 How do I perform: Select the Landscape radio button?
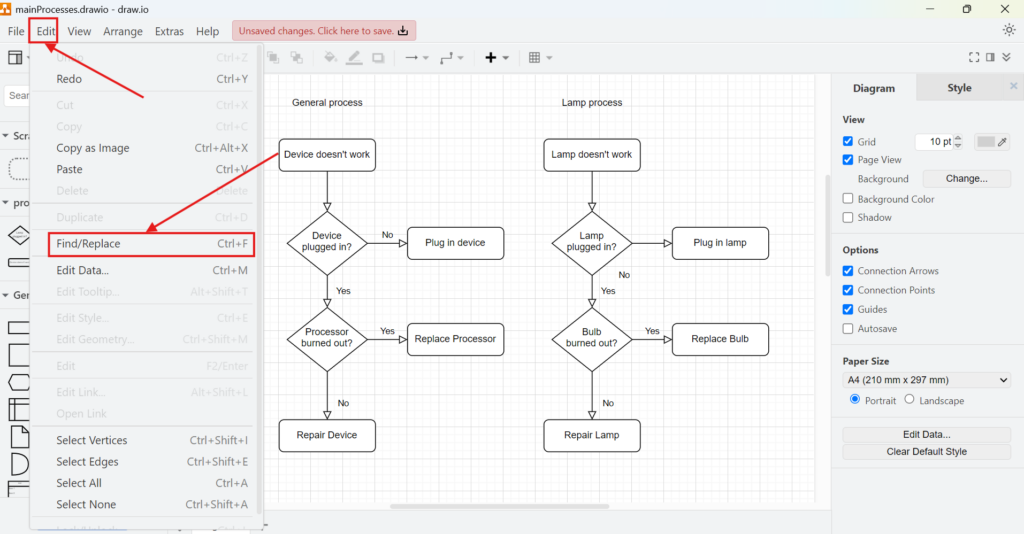point(909,400)
